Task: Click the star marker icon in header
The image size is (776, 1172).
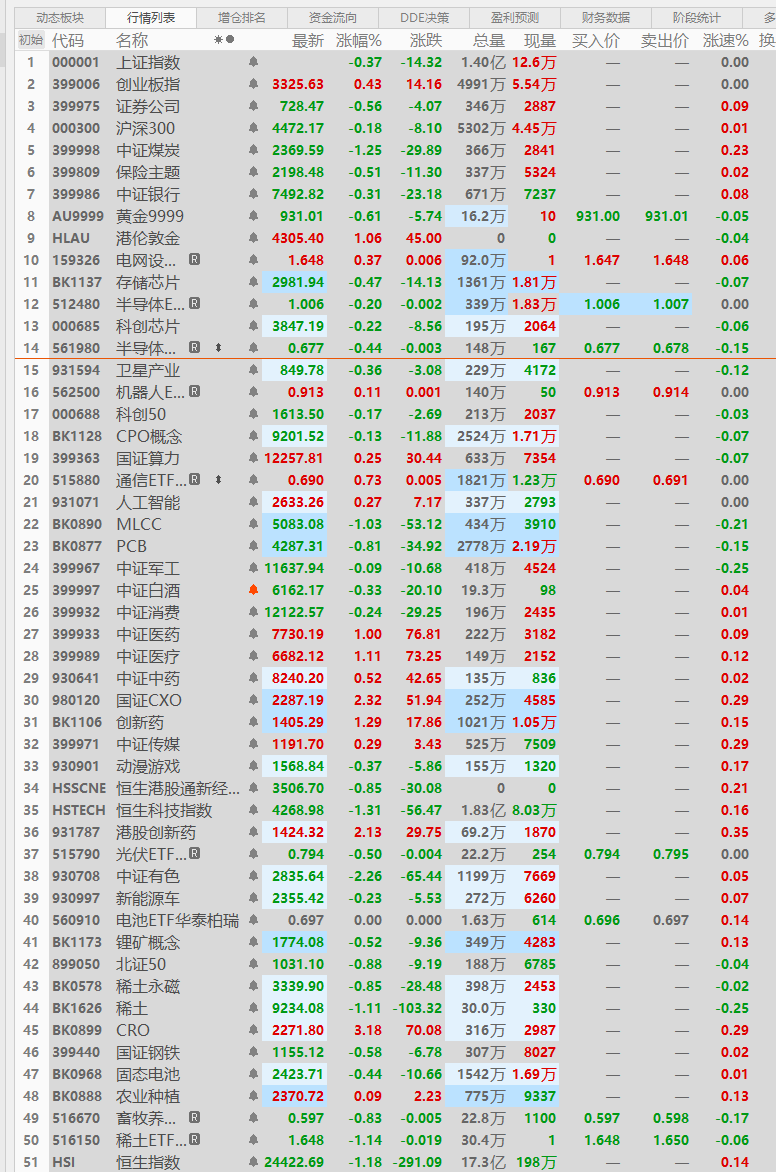Action: point(218,40)
